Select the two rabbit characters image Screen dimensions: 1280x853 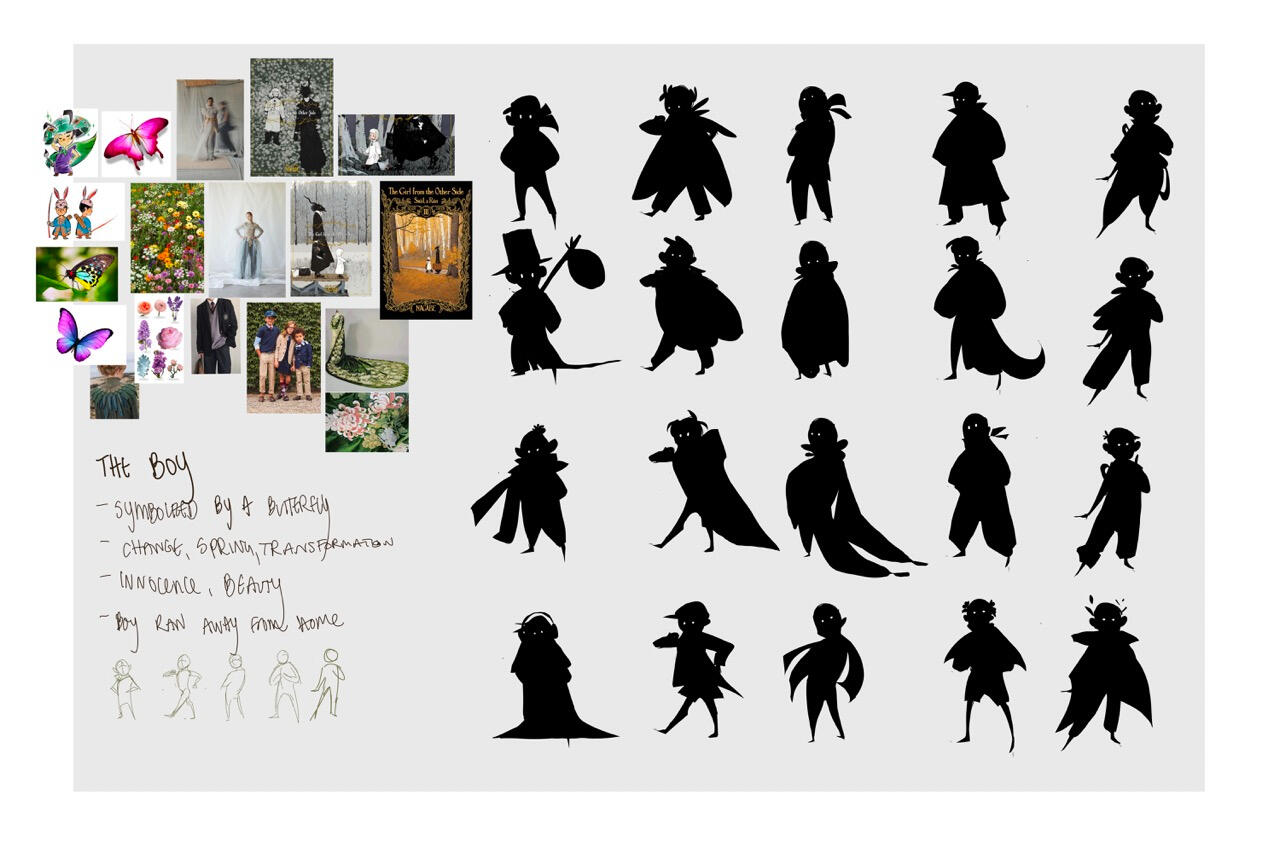[74, 212]
